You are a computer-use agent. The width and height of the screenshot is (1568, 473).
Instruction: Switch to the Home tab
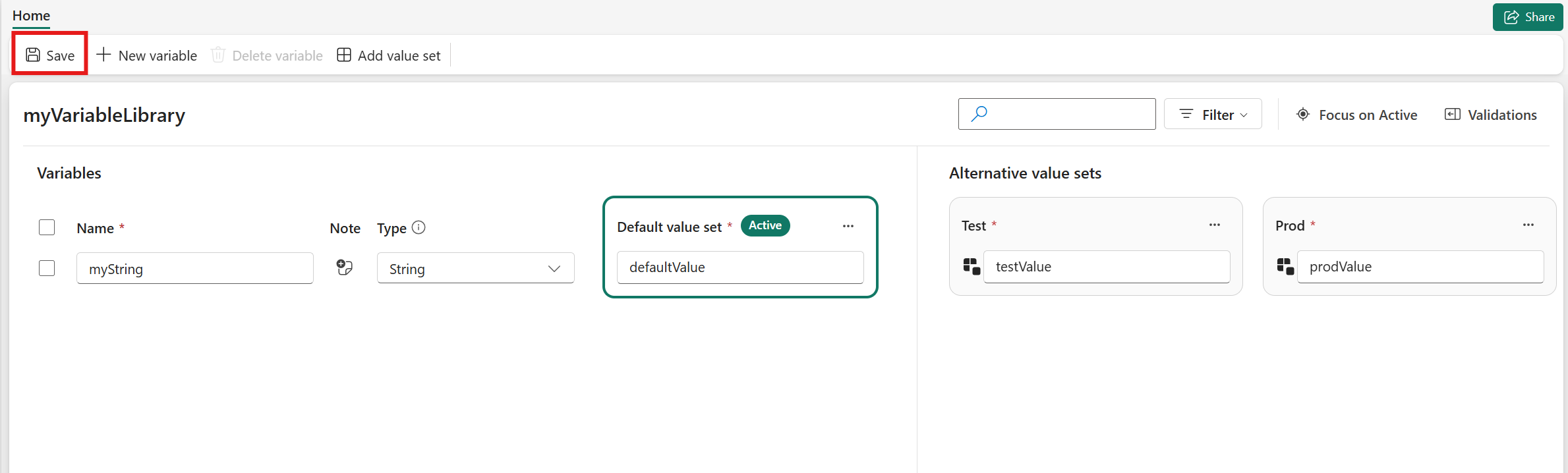tap(31, 16)
